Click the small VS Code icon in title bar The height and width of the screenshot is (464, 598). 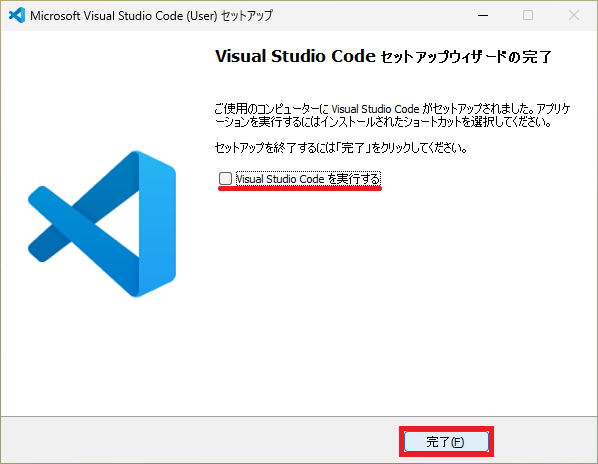pos(17,15)
